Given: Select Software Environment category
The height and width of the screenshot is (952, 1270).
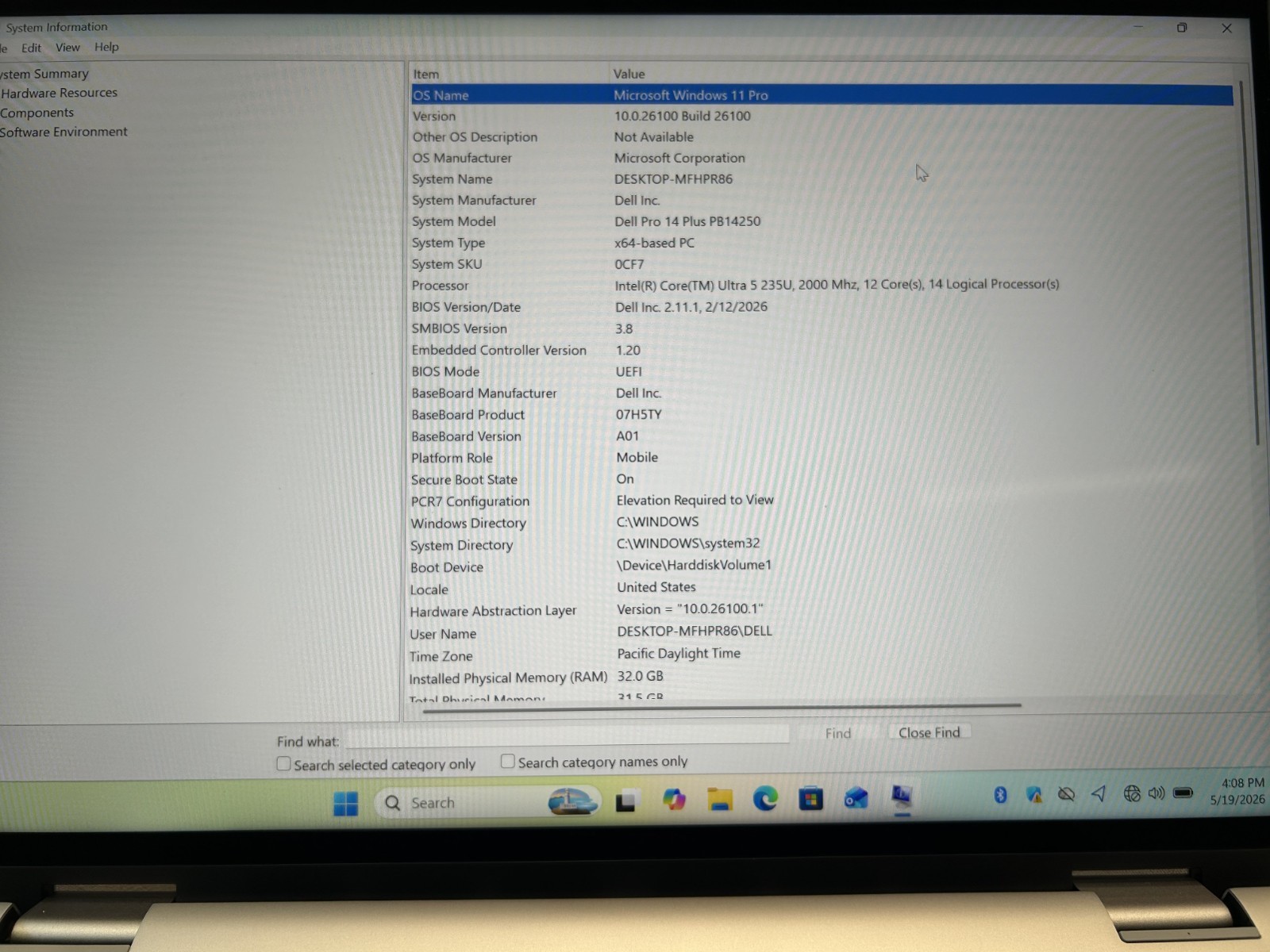Looking at the screenshot, I should click(x=63, y=132).
